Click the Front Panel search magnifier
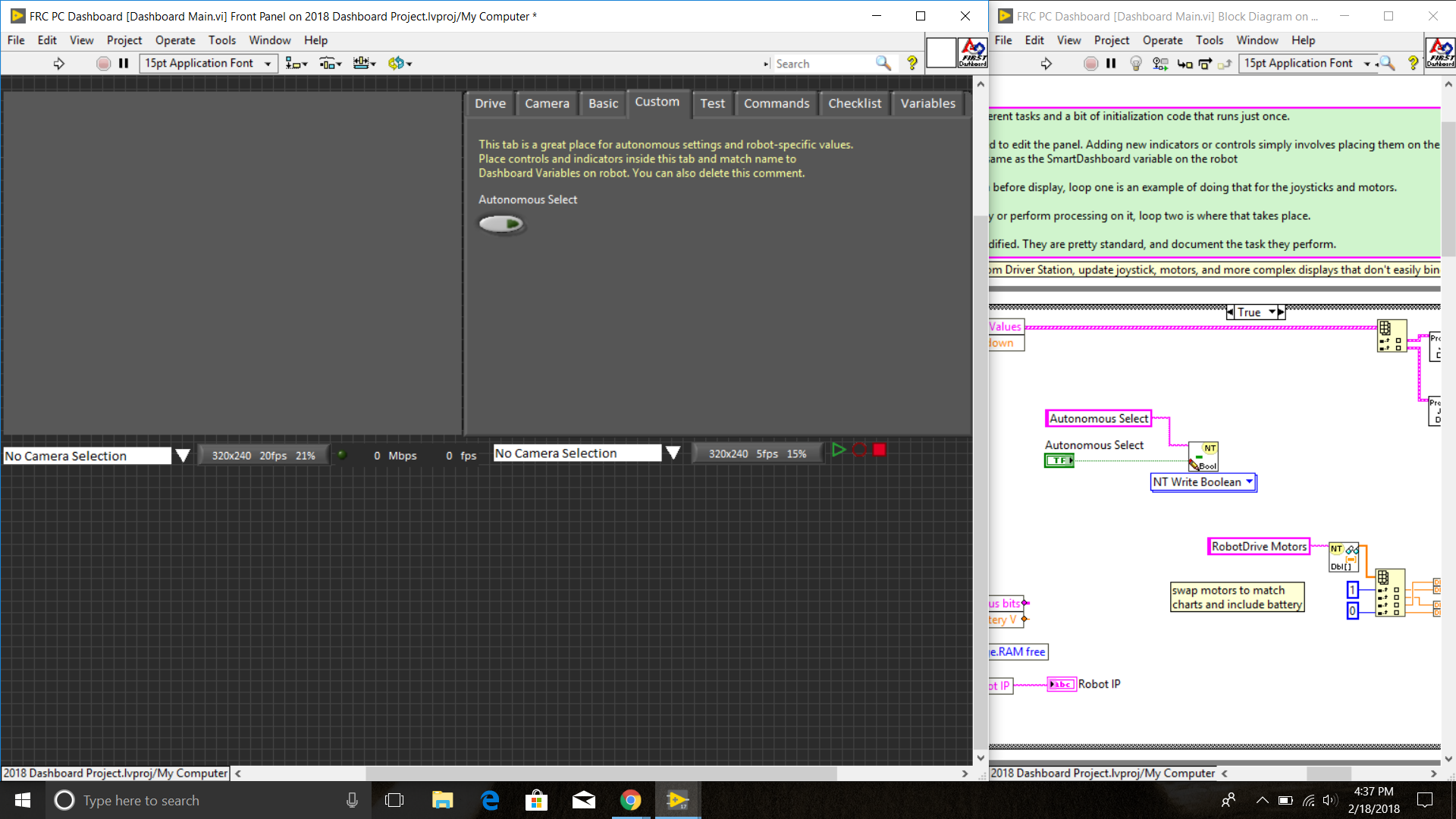Image resolution: width=1456 pixels, height=819 pixels. pyautogui.click(x=883, y=64)
